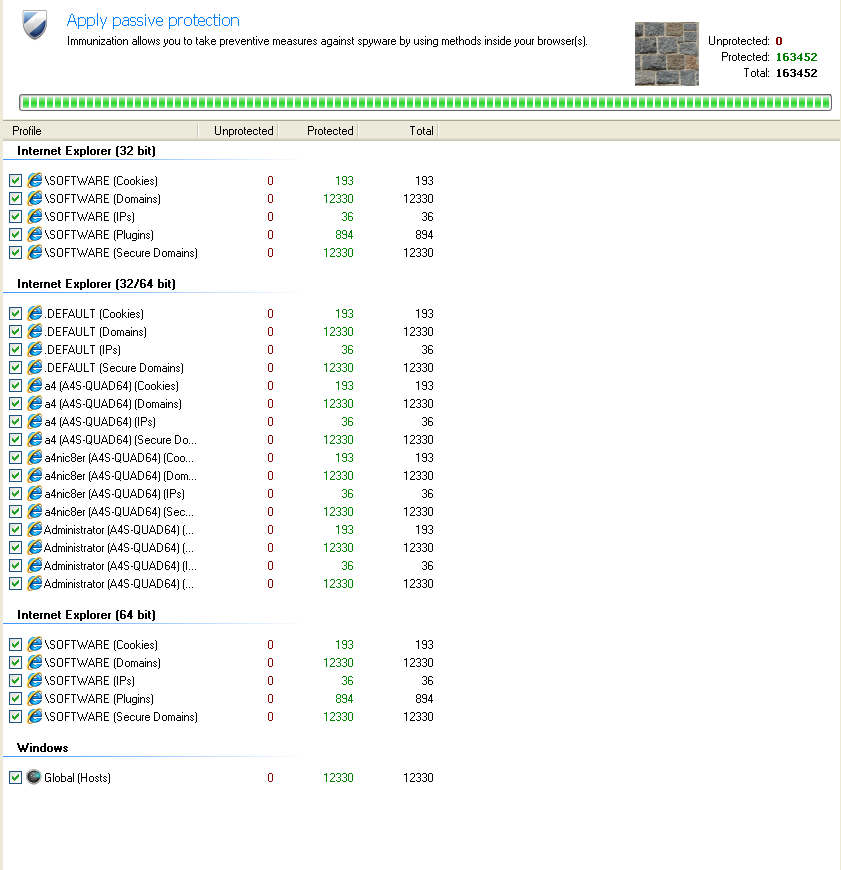Click green 894 in 32 bit Plugins row
The width and height of the screenshot is (841, 870).
coord(344,235)
